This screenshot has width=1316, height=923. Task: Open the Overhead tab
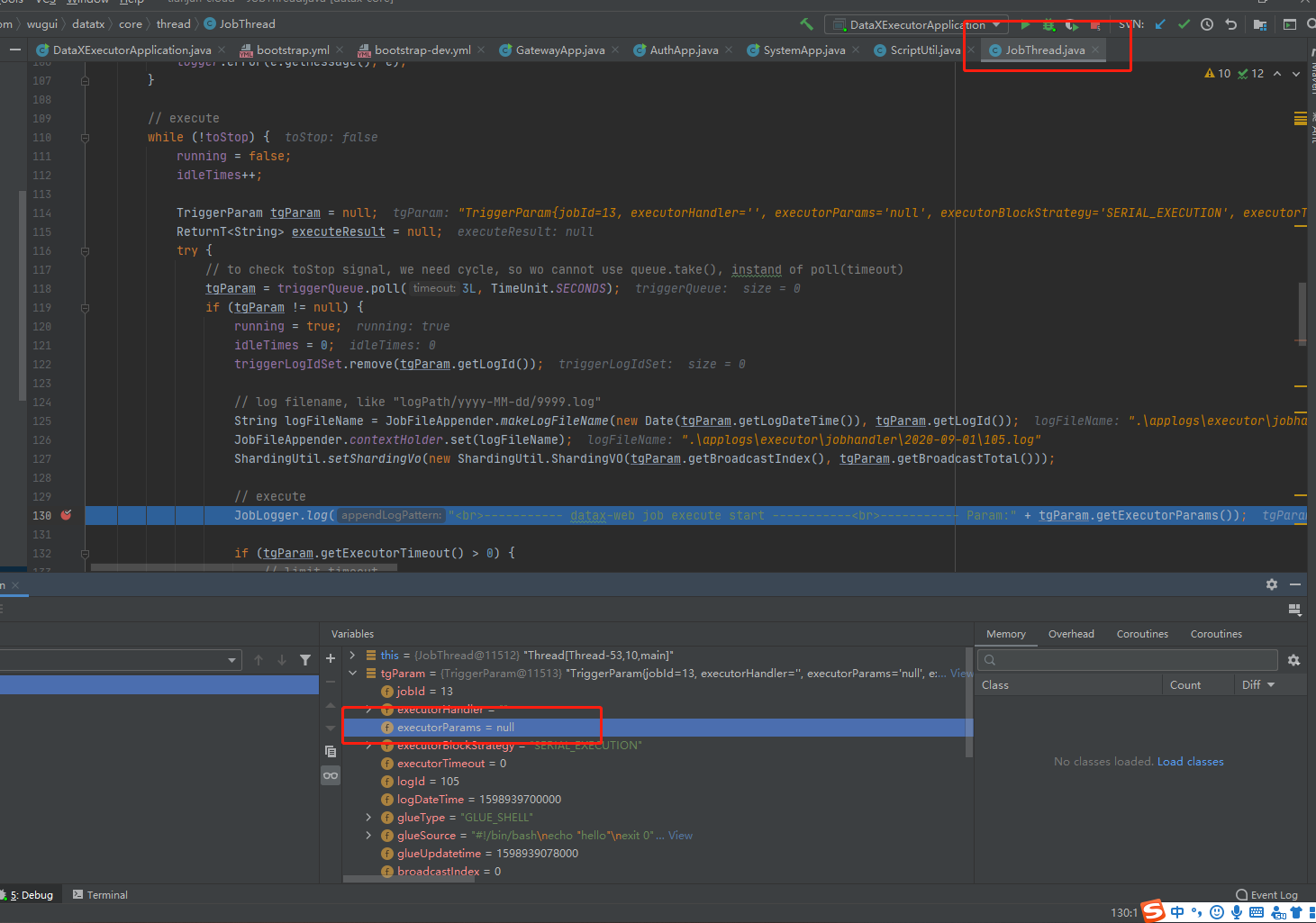coord(1071,634)
